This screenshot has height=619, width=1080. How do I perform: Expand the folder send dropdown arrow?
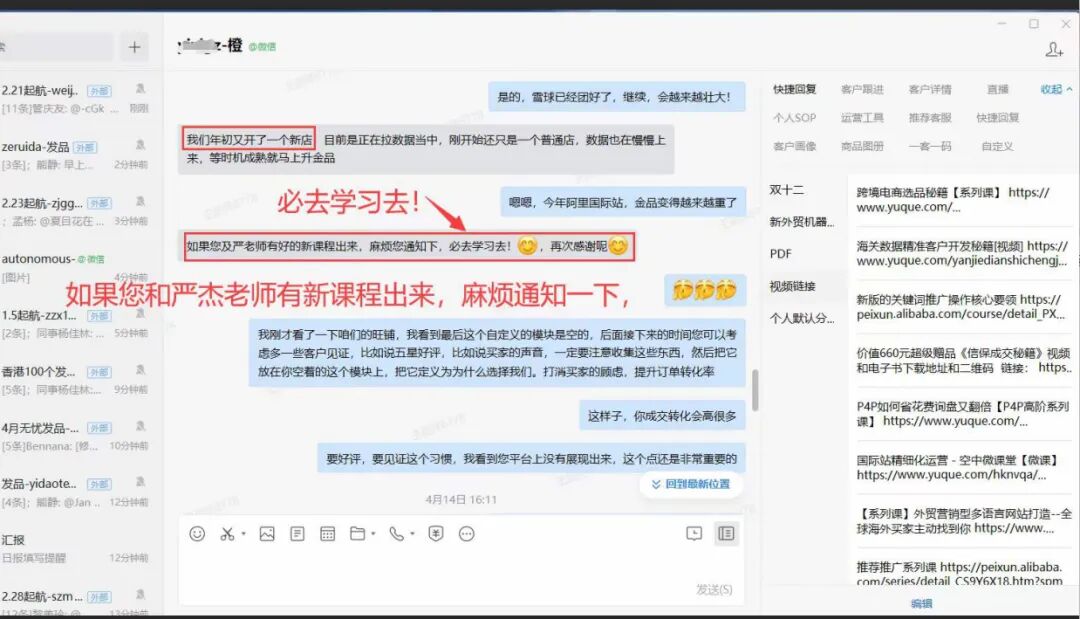click(373, 533)
